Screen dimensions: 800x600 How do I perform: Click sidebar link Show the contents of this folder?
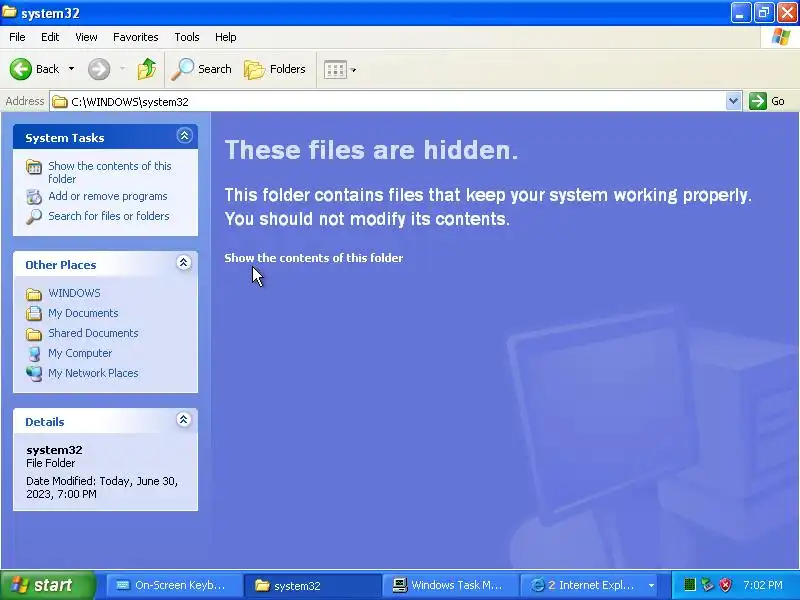110,172
